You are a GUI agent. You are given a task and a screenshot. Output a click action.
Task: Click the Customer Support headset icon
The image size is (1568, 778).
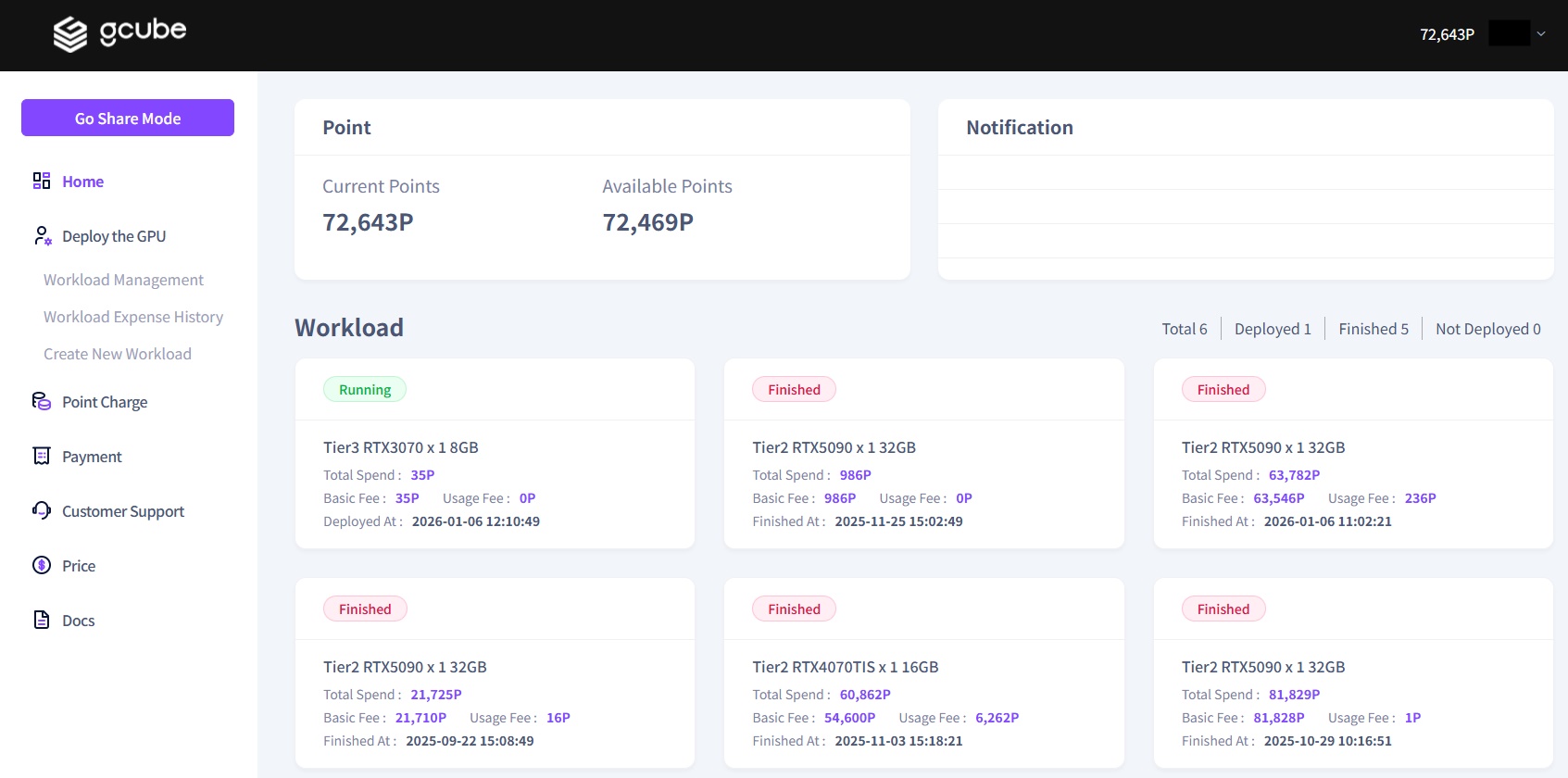(42, 510)
